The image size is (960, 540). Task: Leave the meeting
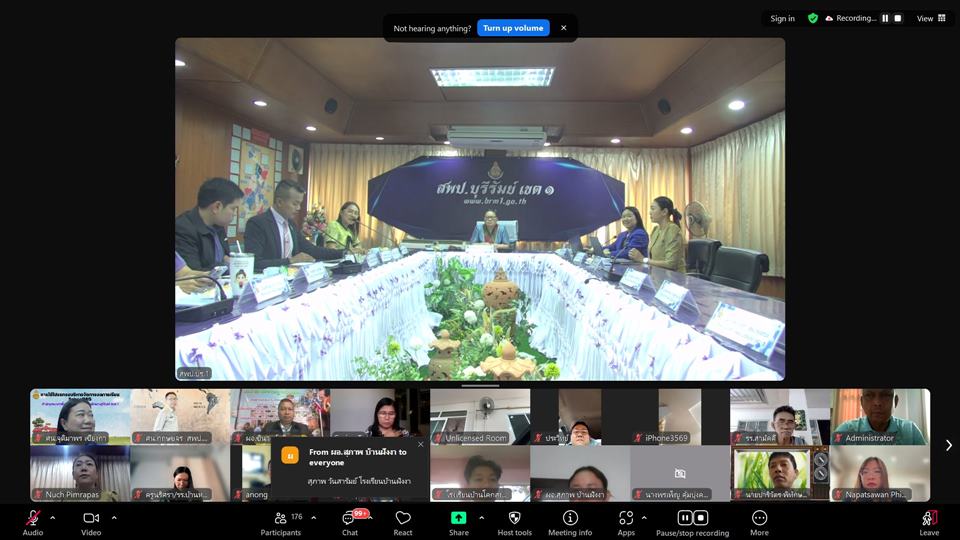tap(929, 523)
